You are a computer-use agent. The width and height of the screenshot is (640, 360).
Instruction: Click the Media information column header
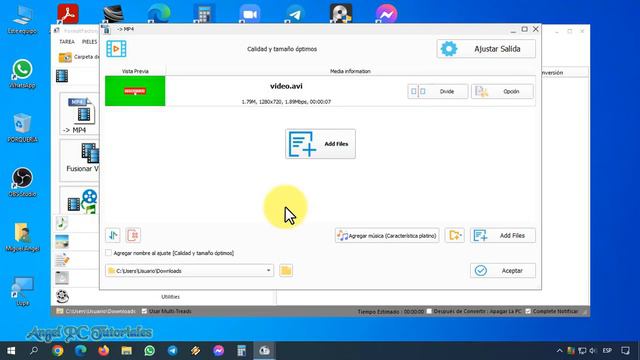coord(350,71)
